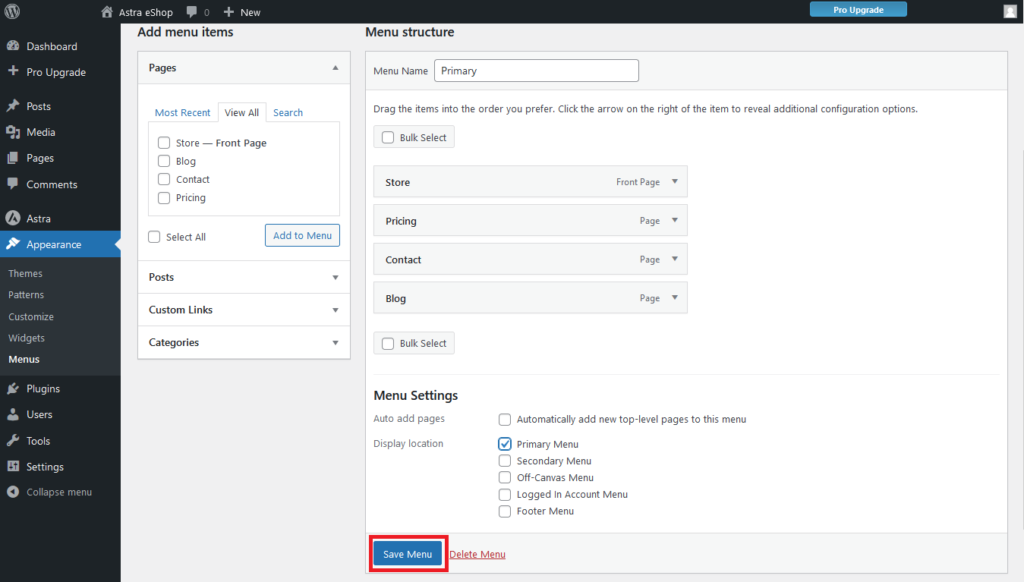Screen dimensions: 1024x582
Task: Open the Astra theme menu
Action: [x=38, y=219]
